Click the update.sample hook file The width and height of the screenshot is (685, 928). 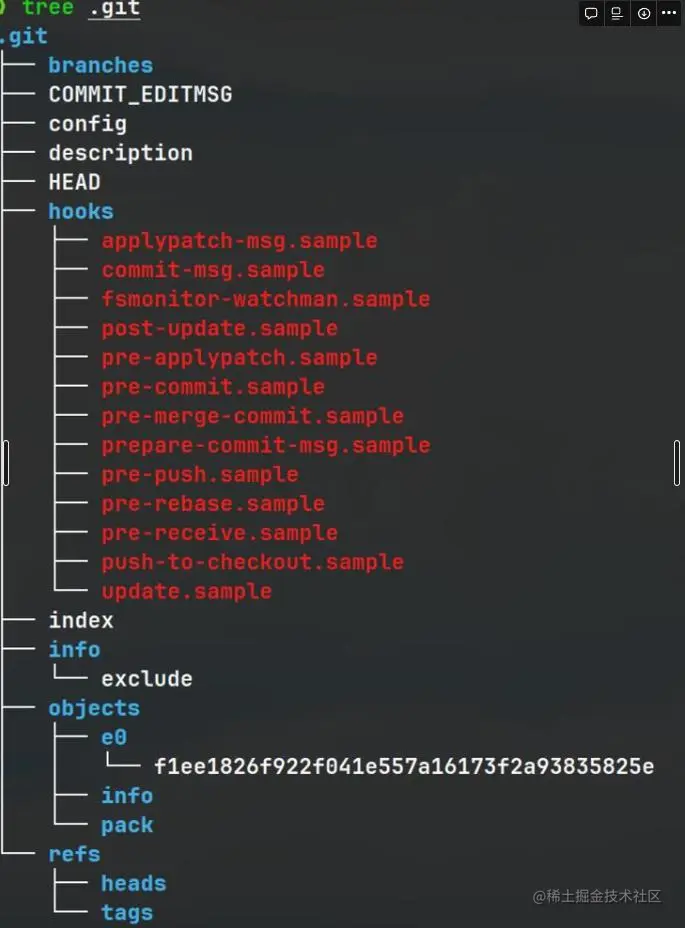click(186, 591)
